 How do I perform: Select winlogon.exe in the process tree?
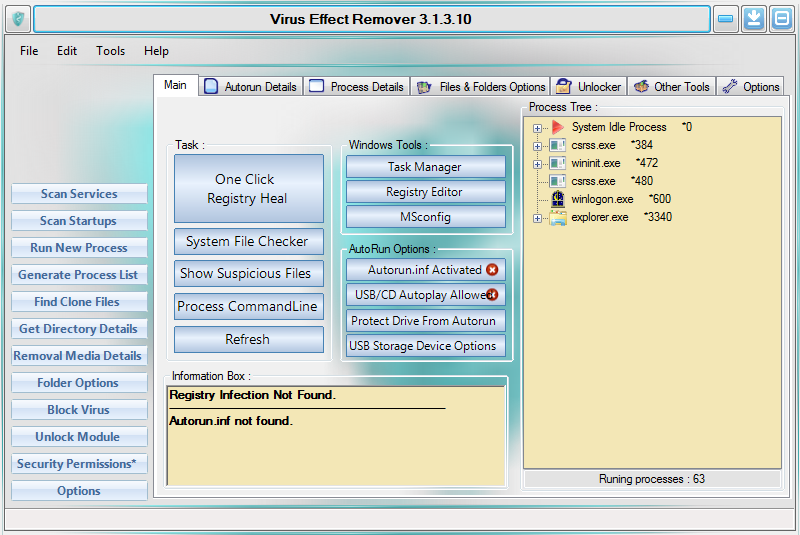point(621,199)
